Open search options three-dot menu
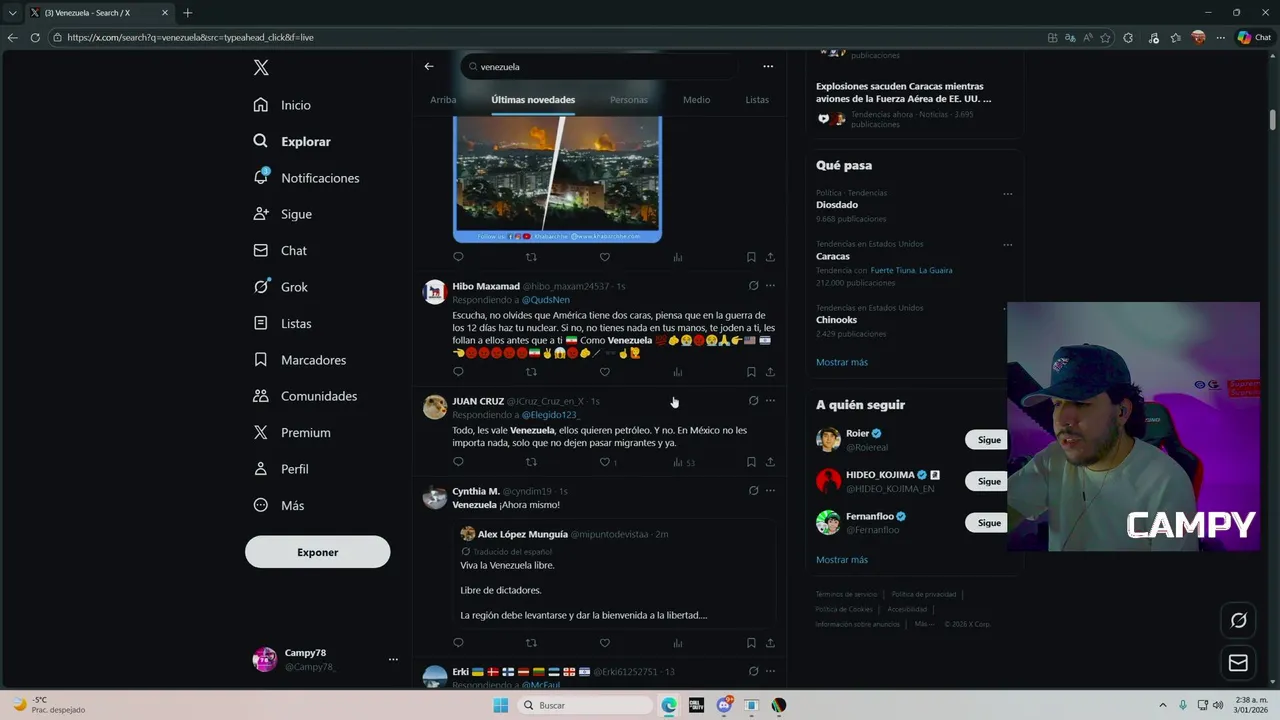The height and width of the screenshot is (720, 1280). point(768,66)
